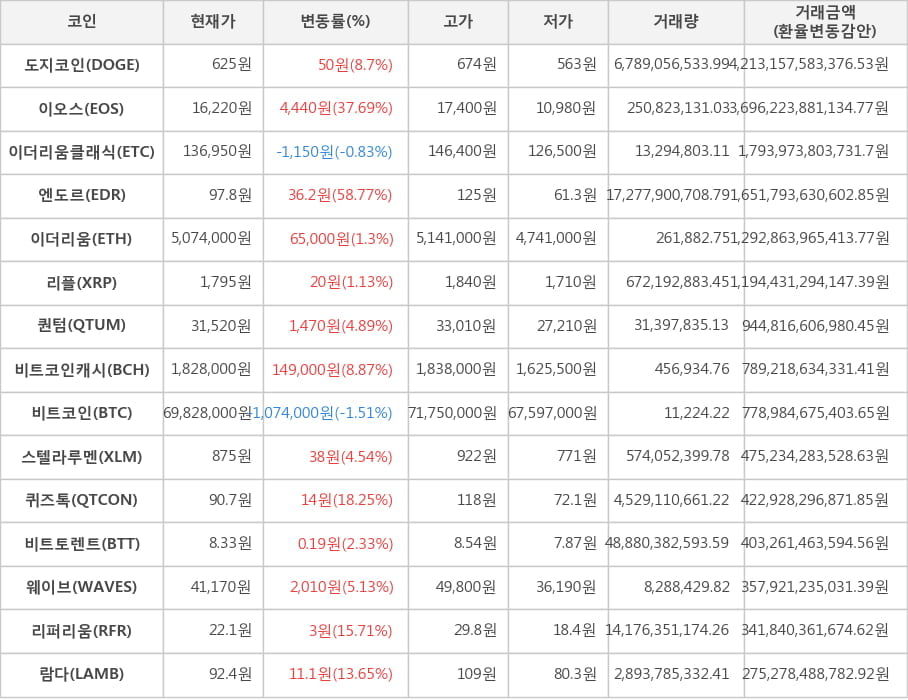Screen dimensions: 908x700
Task: Click BTC current price 69,828,000원
Action: click(x=207, y=413)
